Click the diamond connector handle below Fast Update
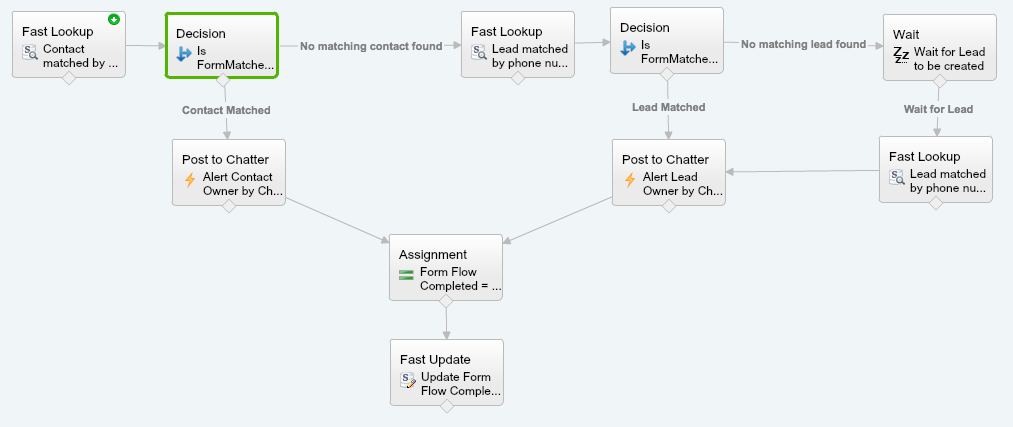This screenshot has width=1013, height=427. pos(446,406)
